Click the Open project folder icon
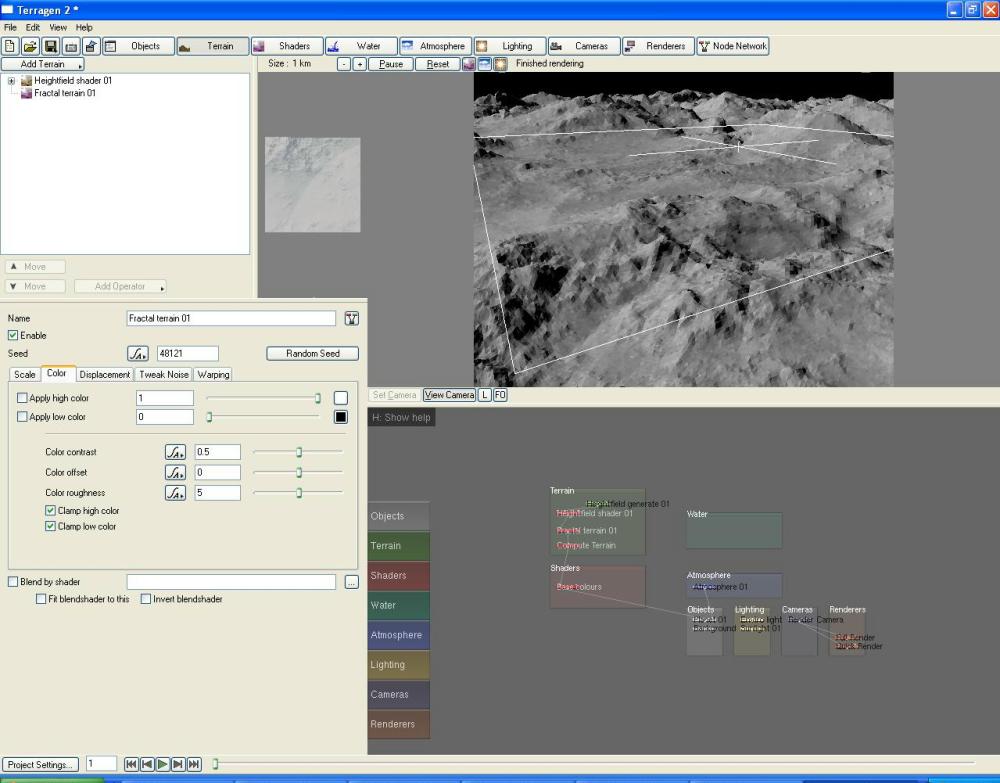This screenshot has height=783, width=1000. tap(30, 46)
